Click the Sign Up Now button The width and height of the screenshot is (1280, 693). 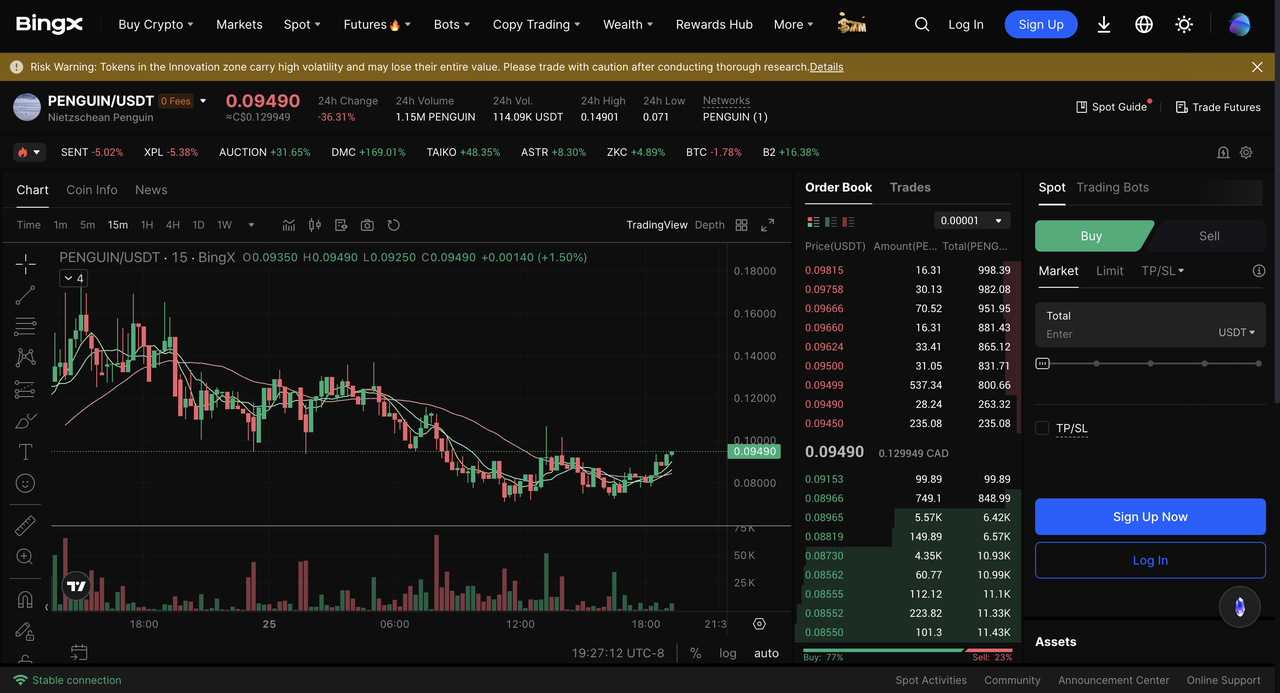coord(1150,517)
